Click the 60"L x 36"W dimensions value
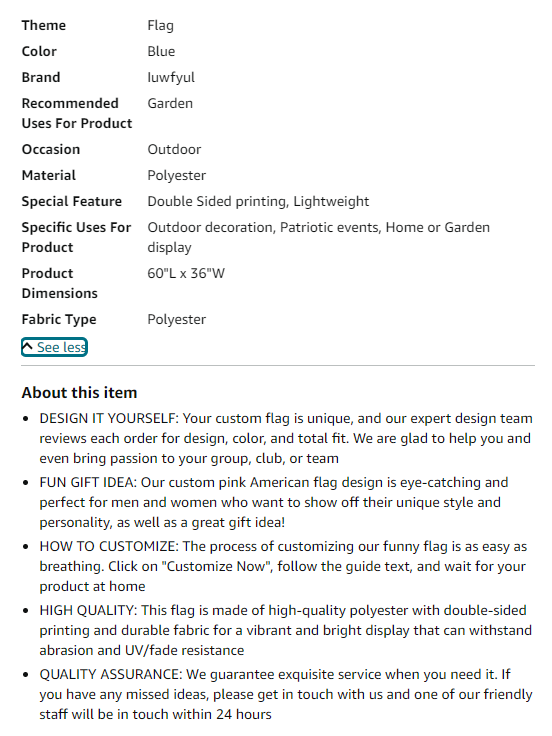The image size is (552, 736). coord(186,273)
